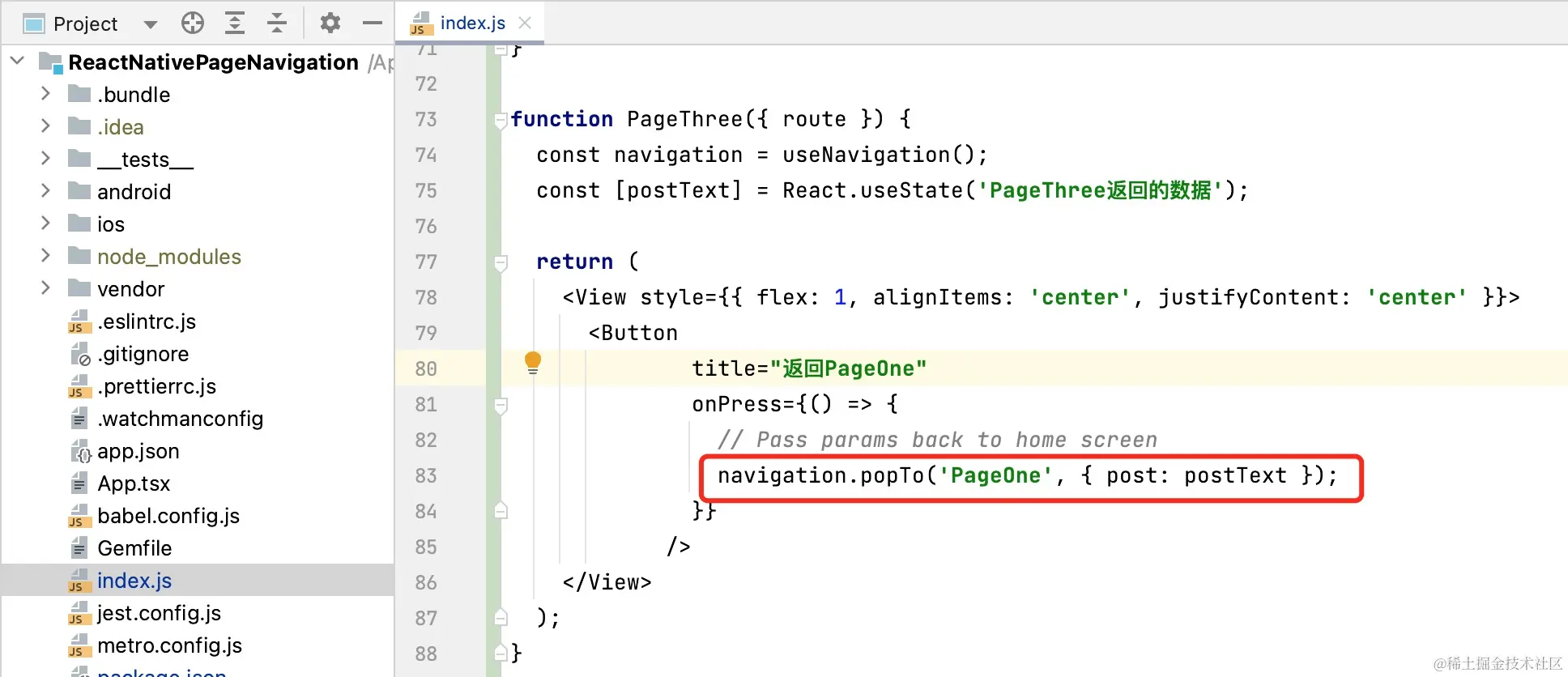The width and height of the screenshot is (1568, 677).
Task: Click the Collapse All icon in Project toolbar
Action: [277, 23]
